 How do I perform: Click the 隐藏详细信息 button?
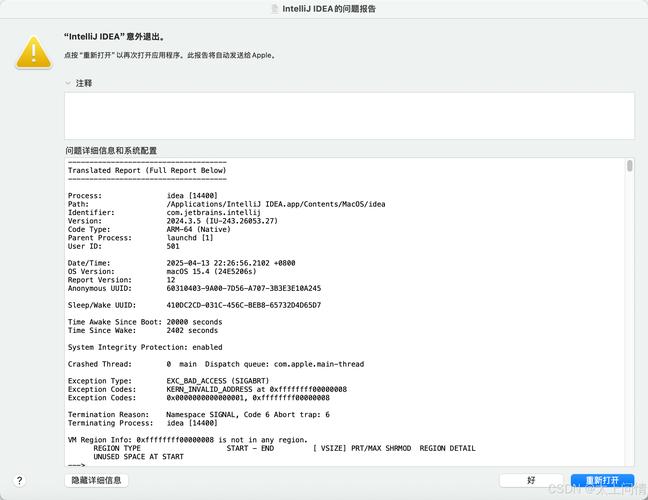tap(97, 481)
